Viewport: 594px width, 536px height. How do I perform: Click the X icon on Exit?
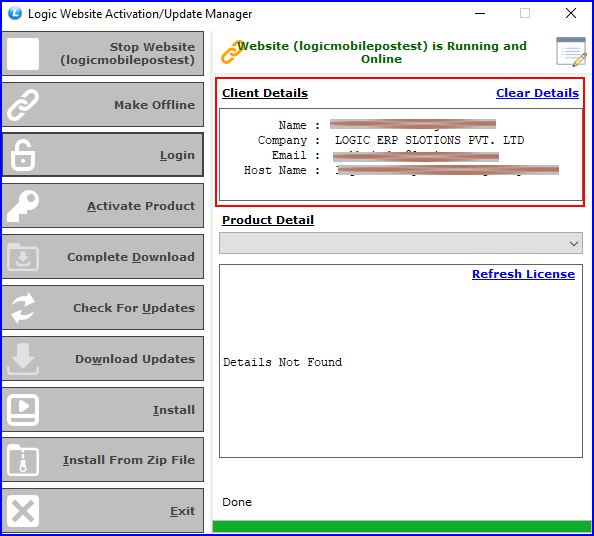click(23, 511)
